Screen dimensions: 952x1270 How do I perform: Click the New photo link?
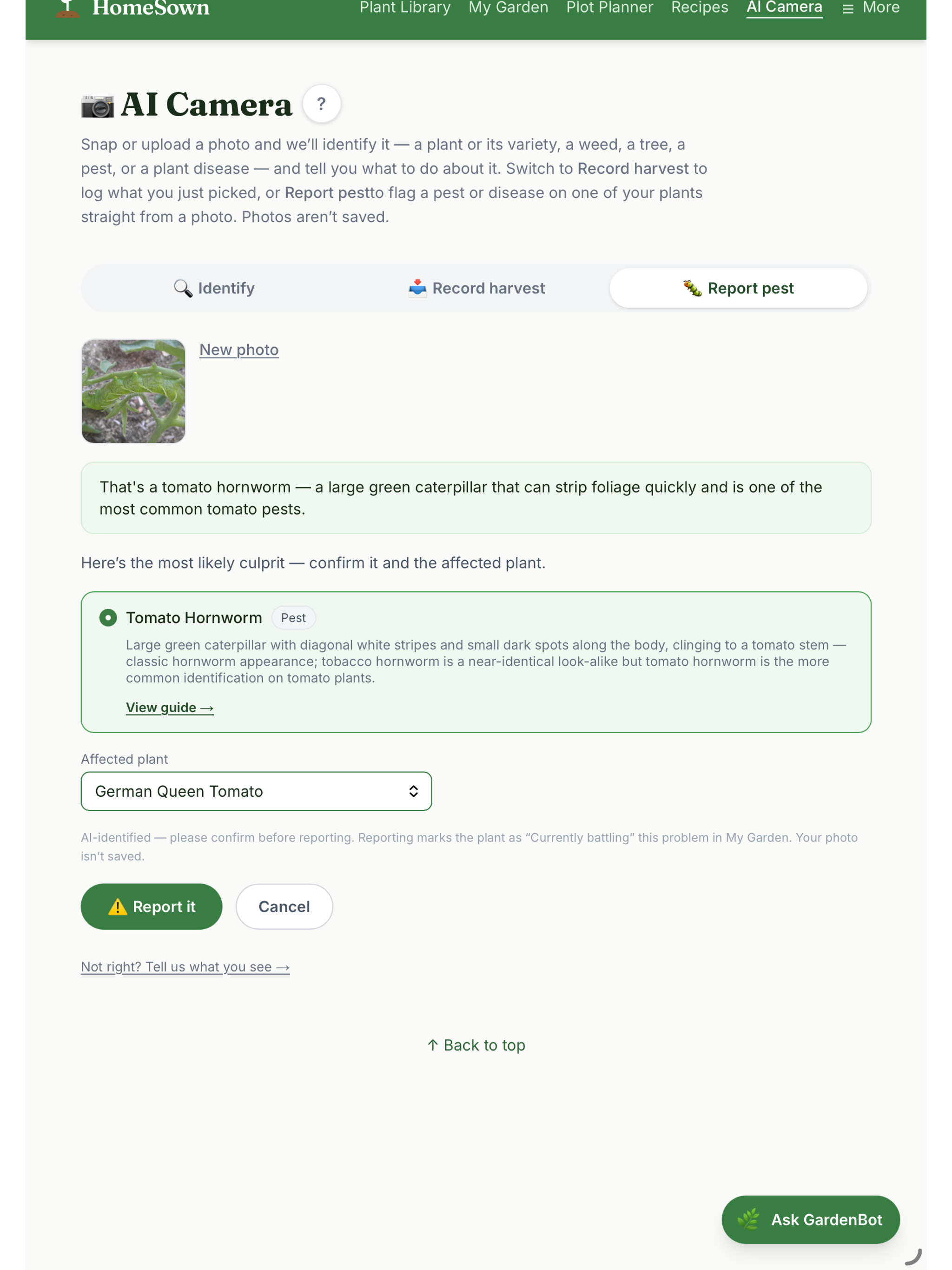pos(239,350)
